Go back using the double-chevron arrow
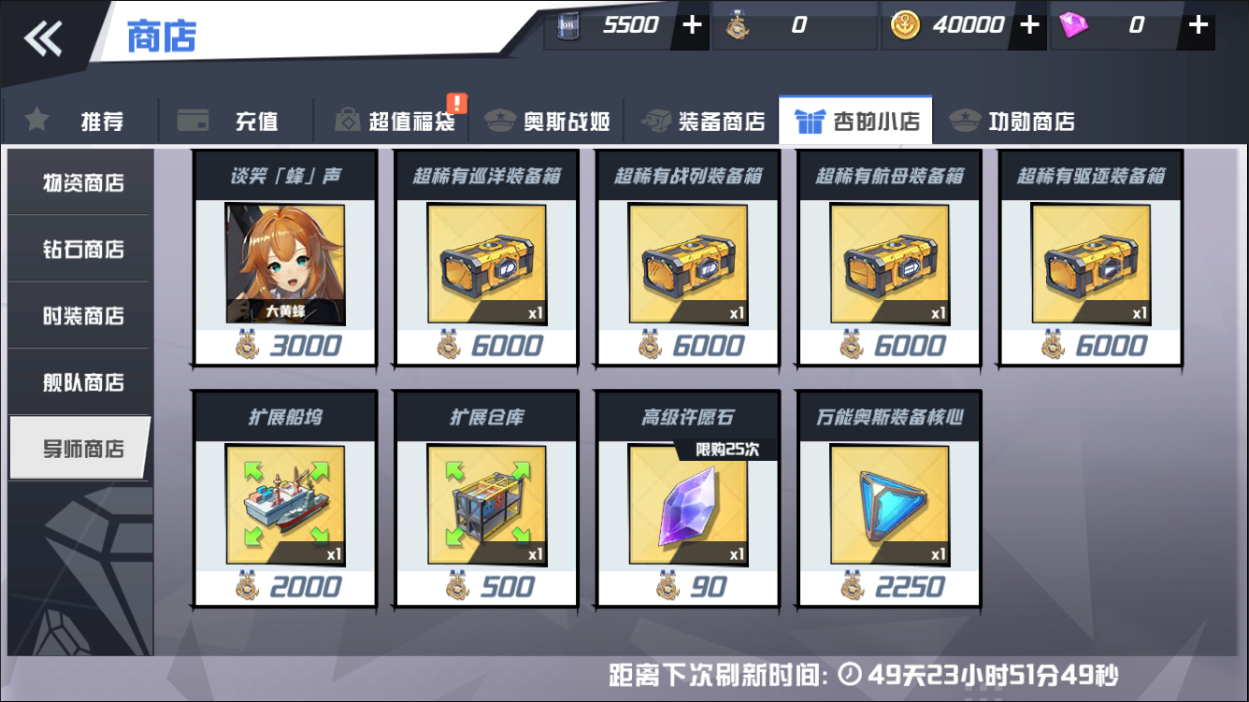The width and height of the screenshot is (1249, 702). pyautogui.click(x=44, y=39)
